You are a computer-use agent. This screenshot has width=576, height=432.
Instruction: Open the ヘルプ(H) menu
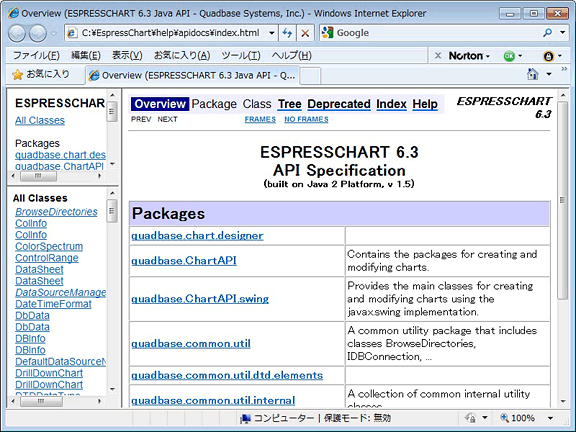[x=292, y=55]
